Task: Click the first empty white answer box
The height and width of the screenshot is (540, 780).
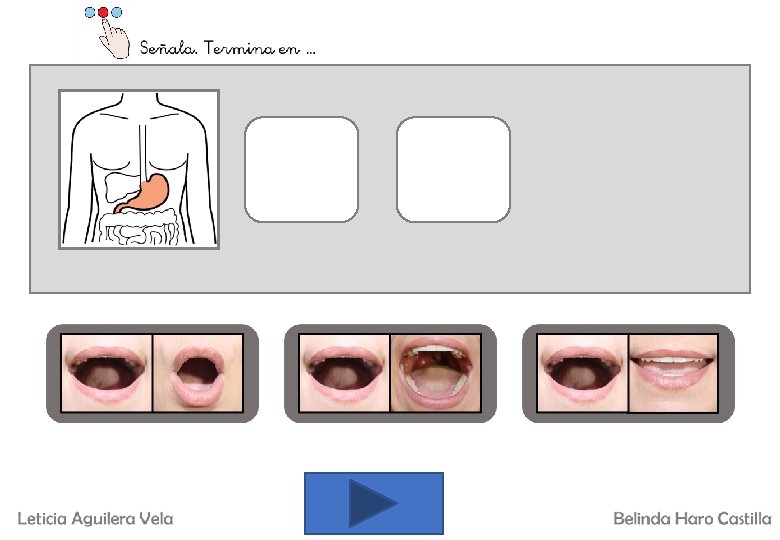Action: pos(301,169)
